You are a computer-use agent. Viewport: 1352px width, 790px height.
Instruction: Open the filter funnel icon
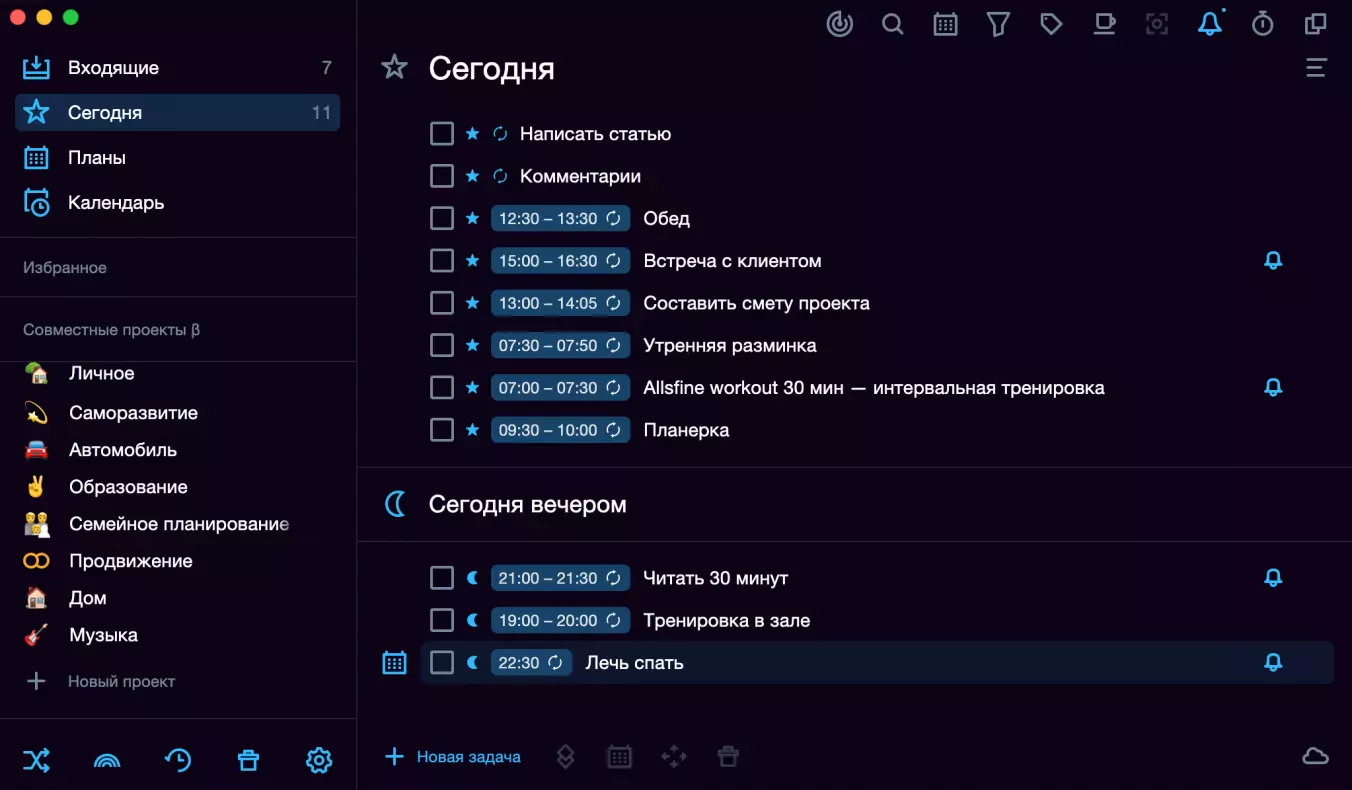click(x=998, y=24)
